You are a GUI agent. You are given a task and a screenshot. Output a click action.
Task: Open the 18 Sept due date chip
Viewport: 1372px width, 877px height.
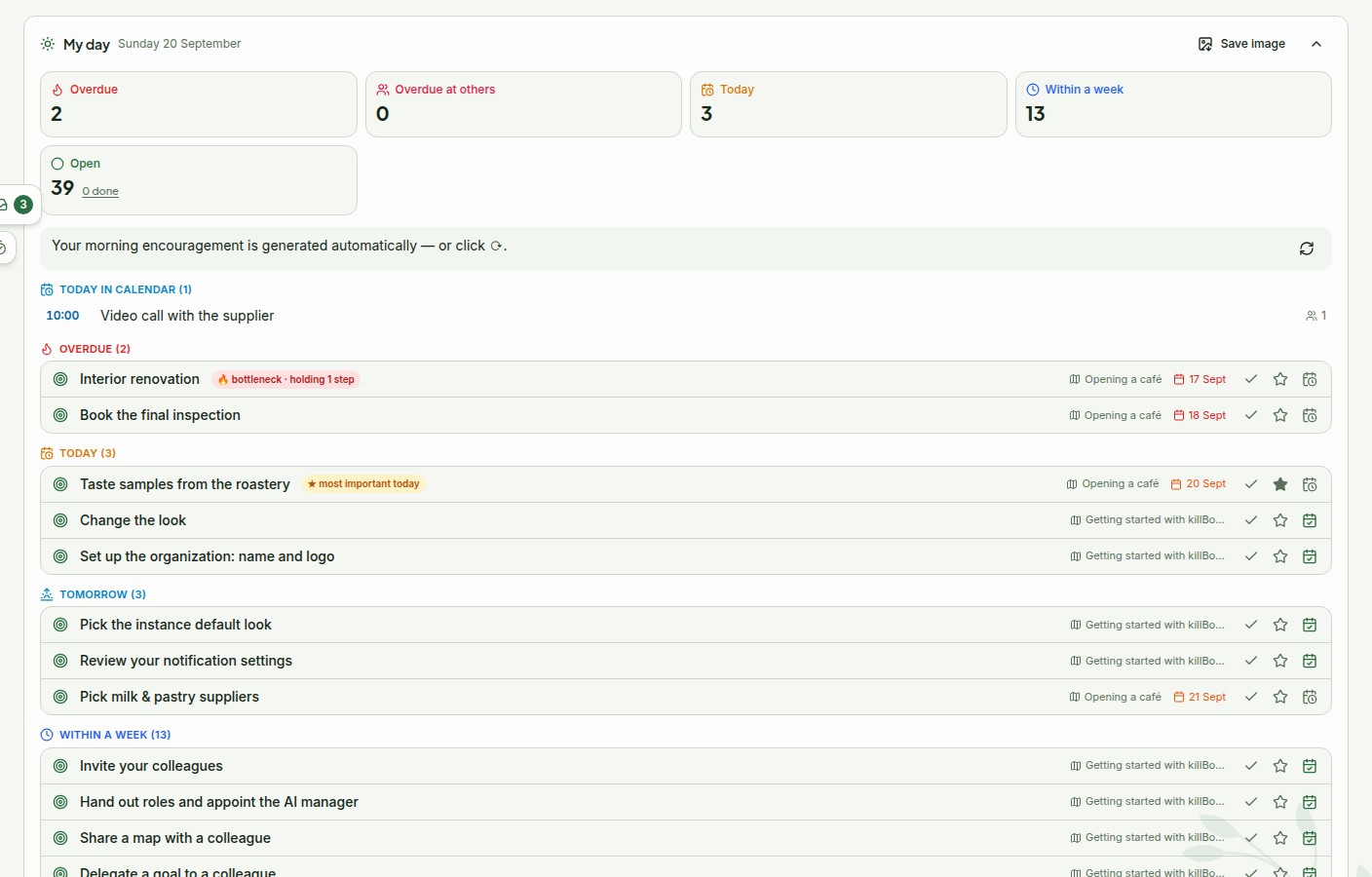(1200, 415)
